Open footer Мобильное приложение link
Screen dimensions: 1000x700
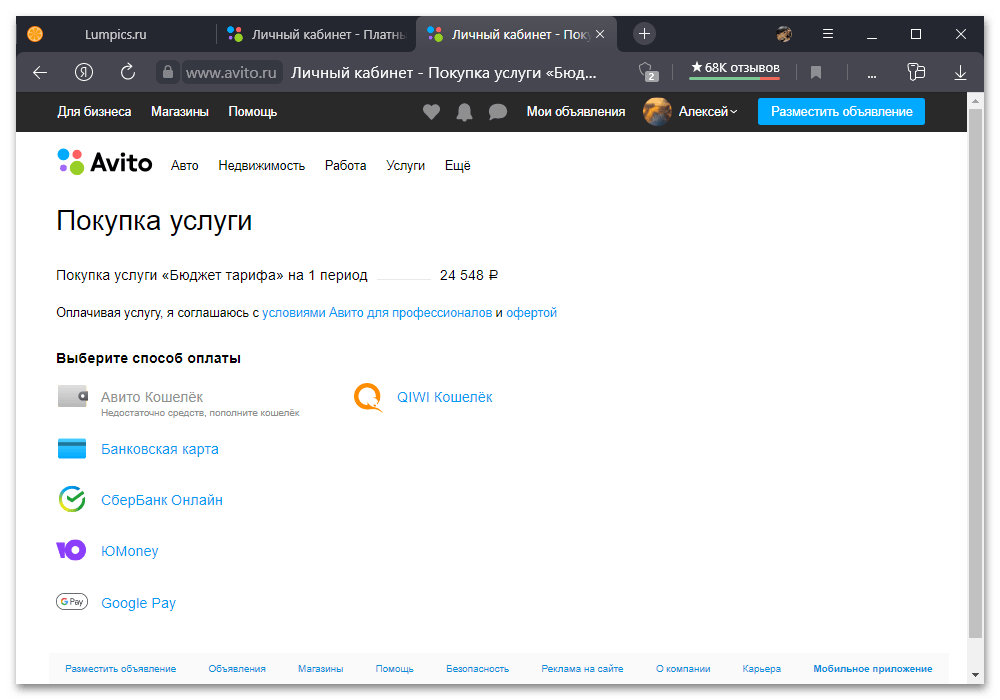pos(872,669)
